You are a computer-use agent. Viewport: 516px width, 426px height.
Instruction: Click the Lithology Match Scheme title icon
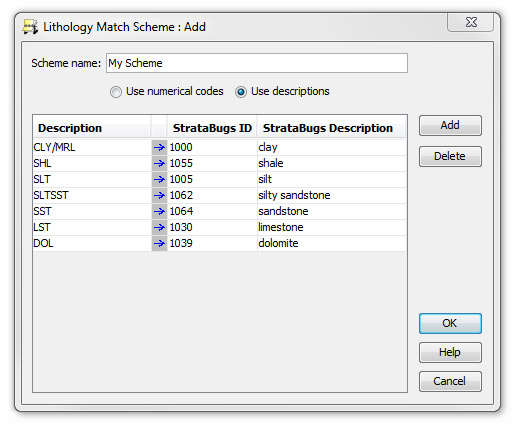tap(30, 27)
